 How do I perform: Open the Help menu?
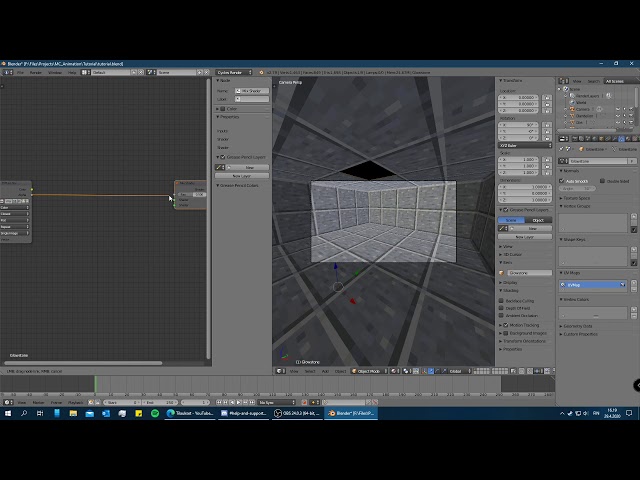(x=72, y=72)
